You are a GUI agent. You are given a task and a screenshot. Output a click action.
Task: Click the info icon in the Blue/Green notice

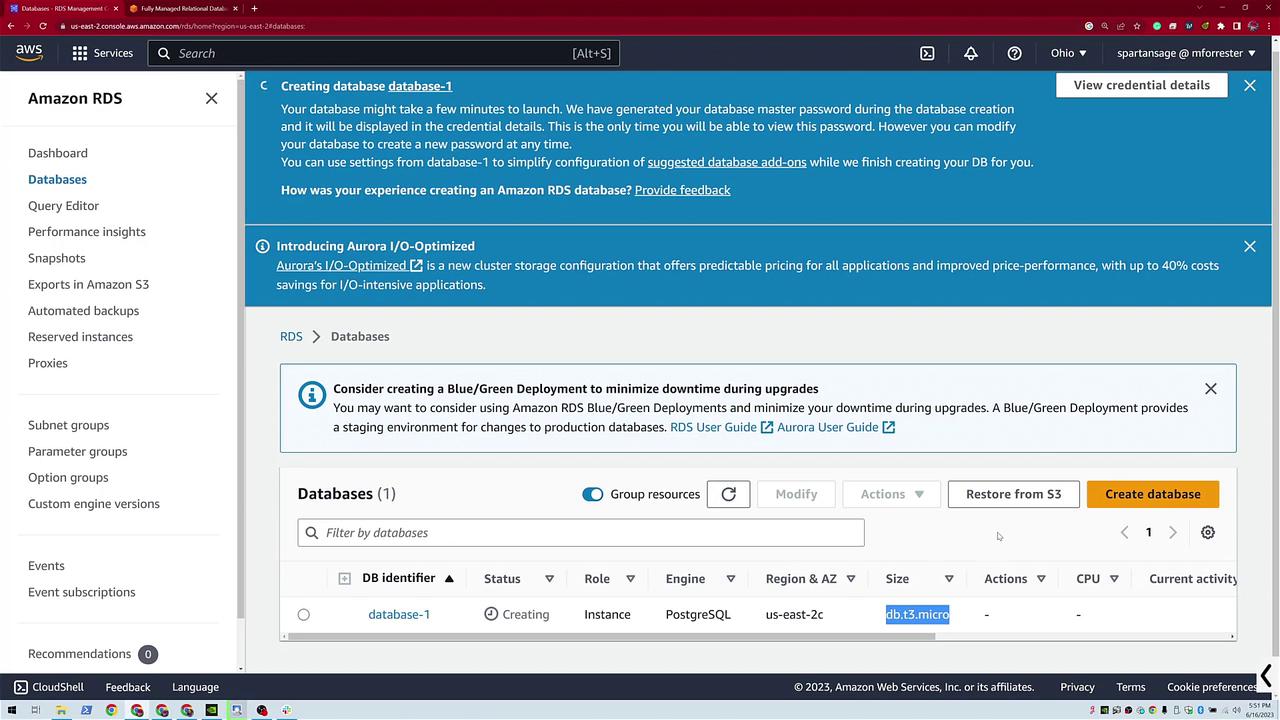click(x=312, y=394)
